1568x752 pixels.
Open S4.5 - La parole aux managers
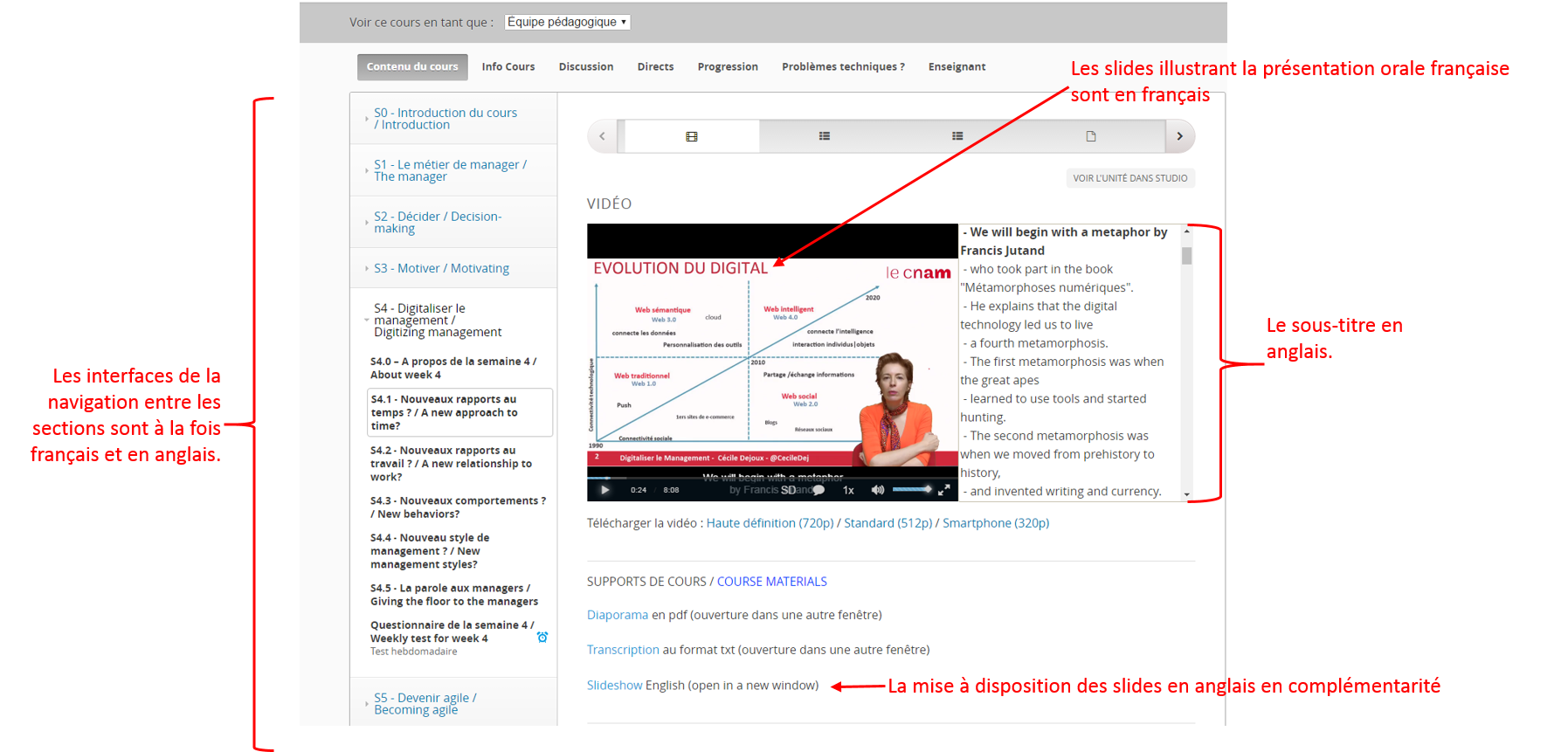460,595
